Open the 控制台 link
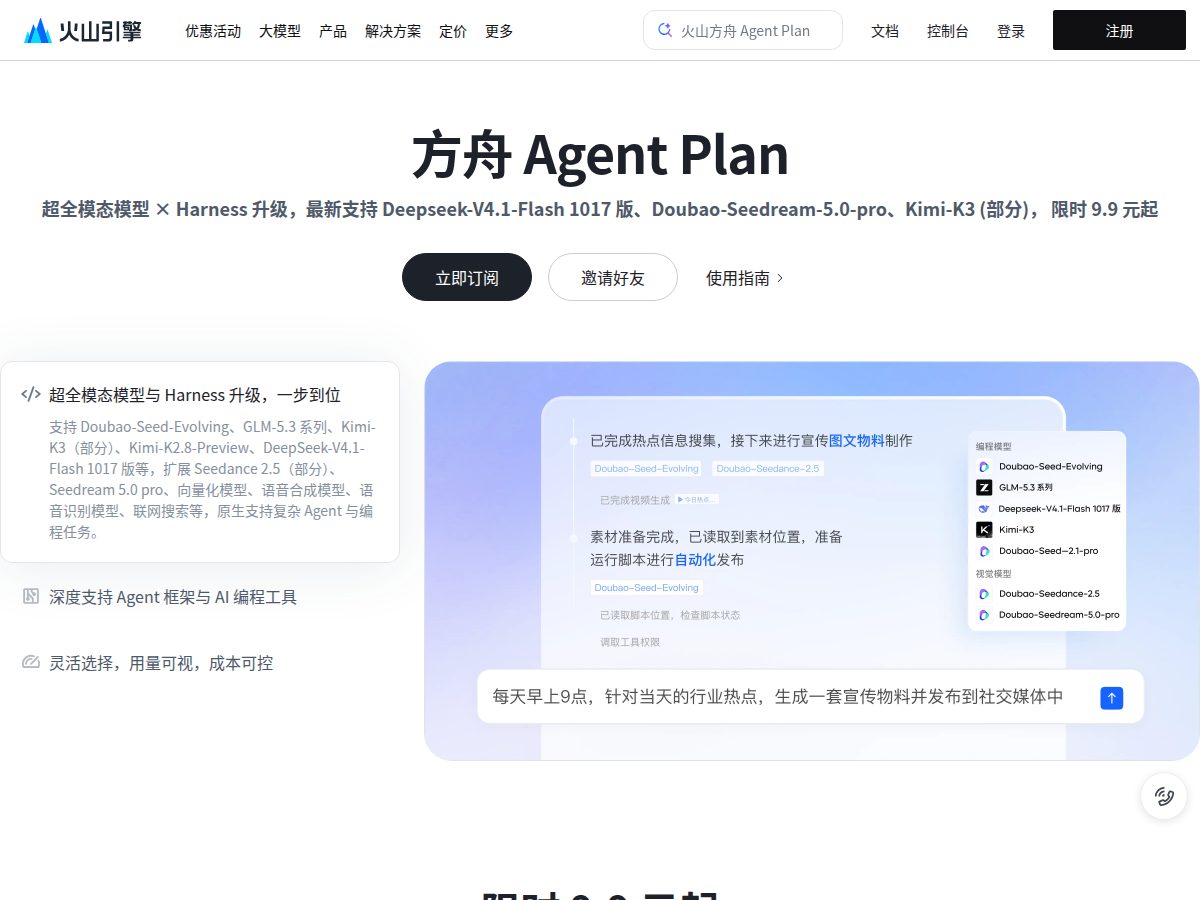1200x900 pixels. click(948, 31)
